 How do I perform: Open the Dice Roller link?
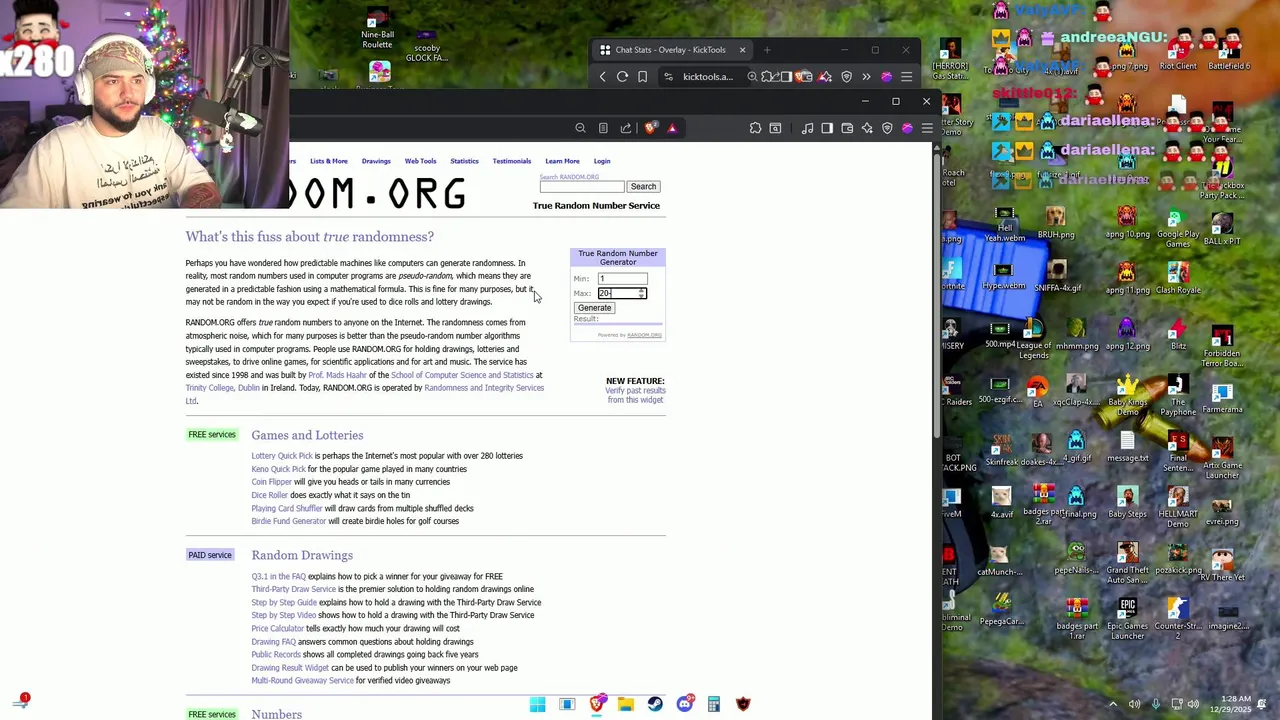269,495
